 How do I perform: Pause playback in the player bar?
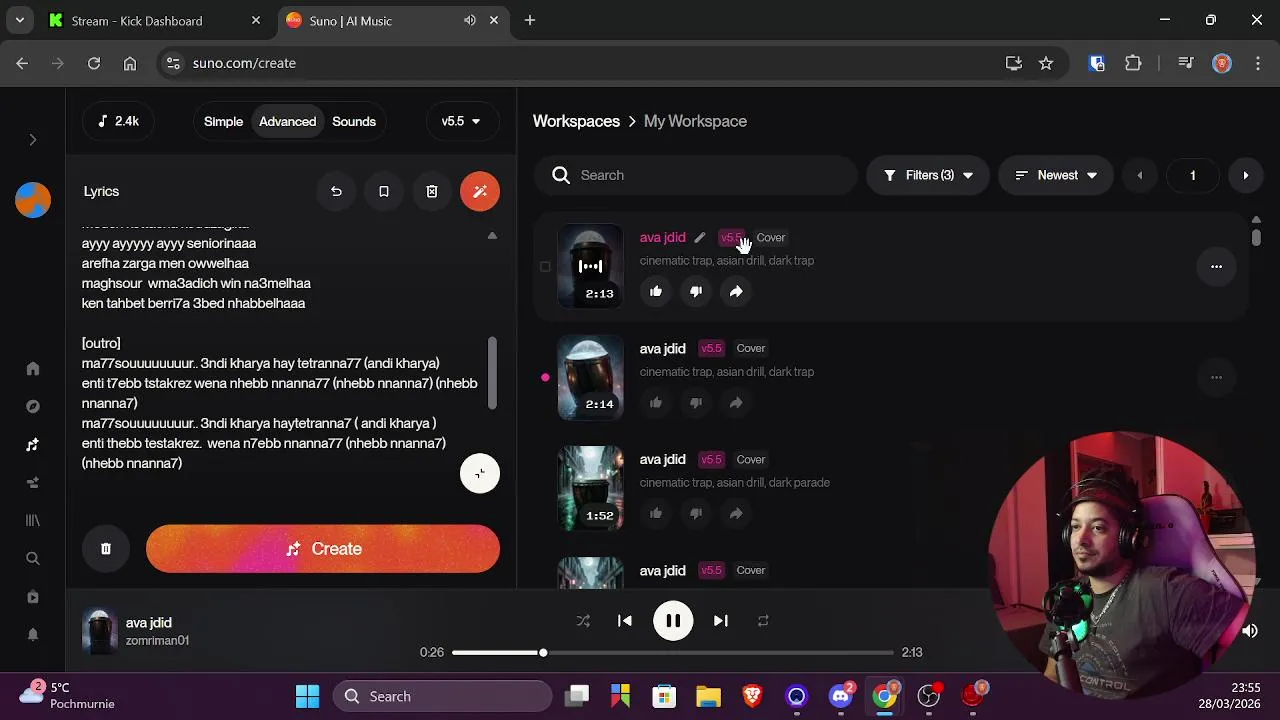point(673,621)
